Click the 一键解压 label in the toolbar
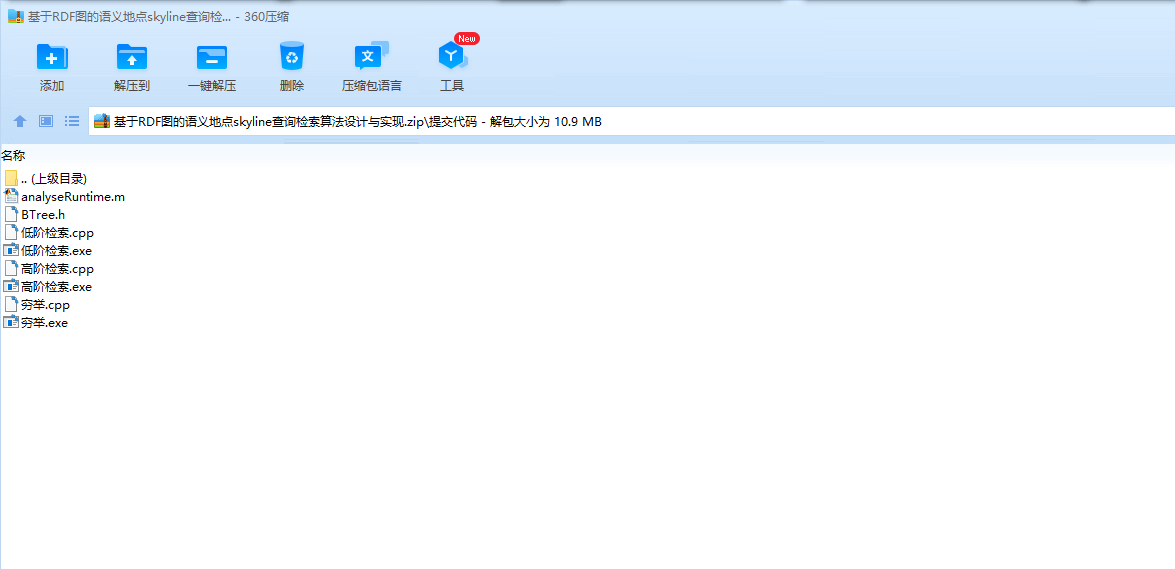The height and width of the screenshot is (569, 1175). [212, 85]
